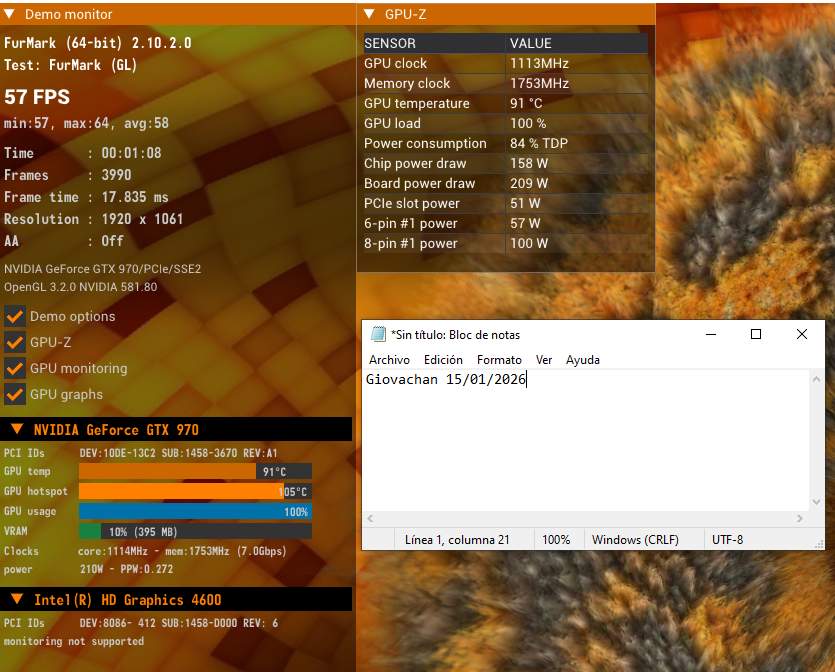Collapse the NVIDIA GeForce GTX 970 section

pos(17,429)
